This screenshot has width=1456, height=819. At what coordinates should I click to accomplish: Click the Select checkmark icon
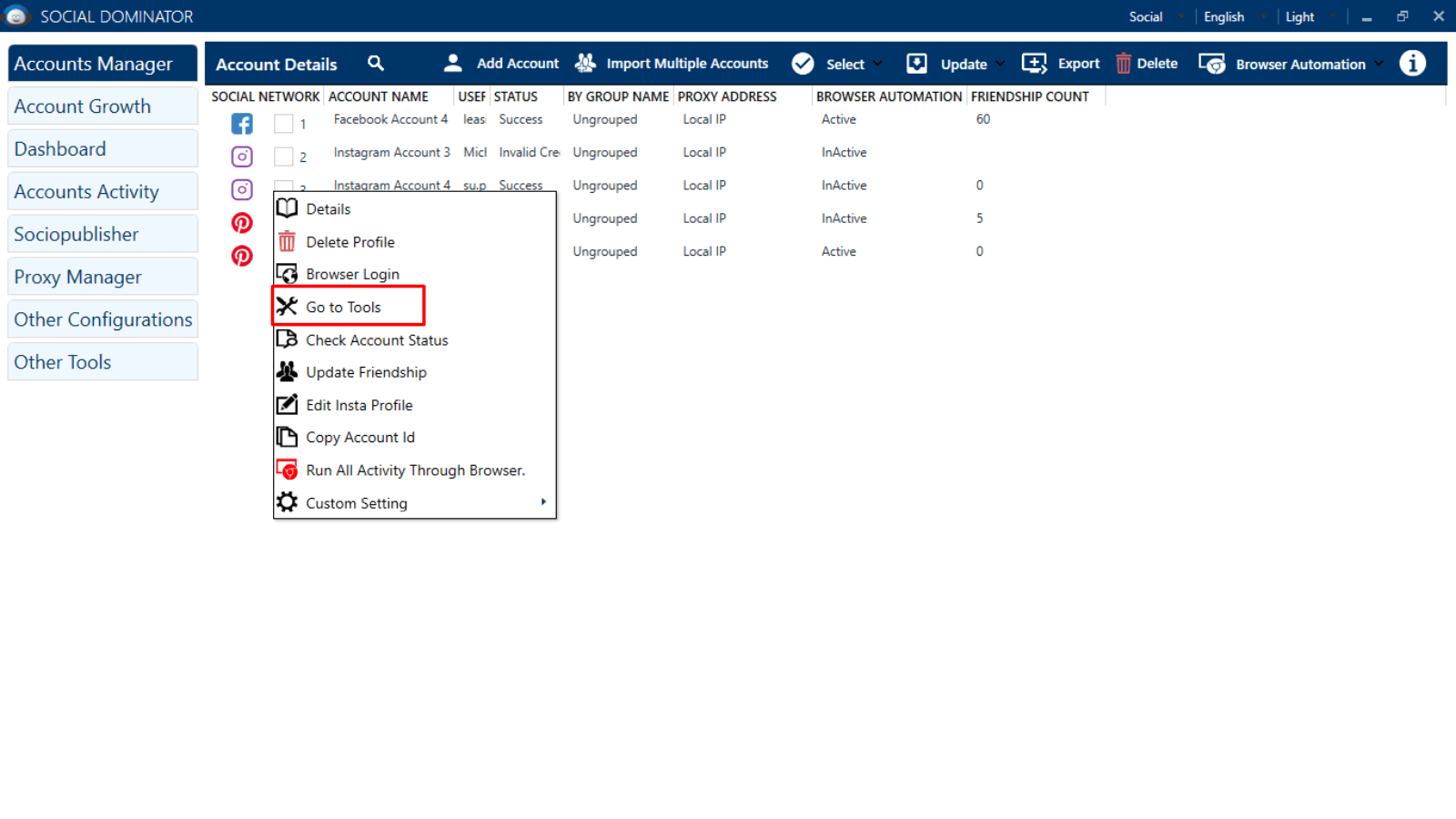pos(803,64)
